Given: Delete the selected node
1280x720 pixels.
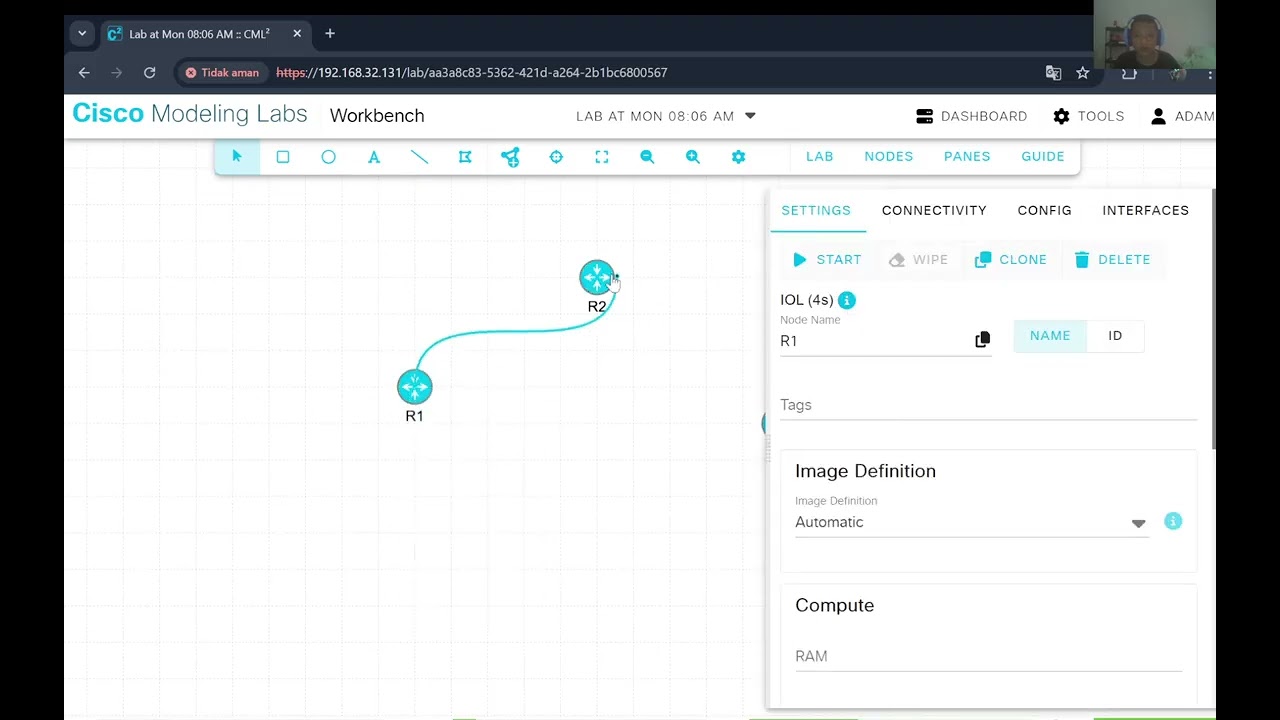Looking at the screenshot, I should (1112, 260).
